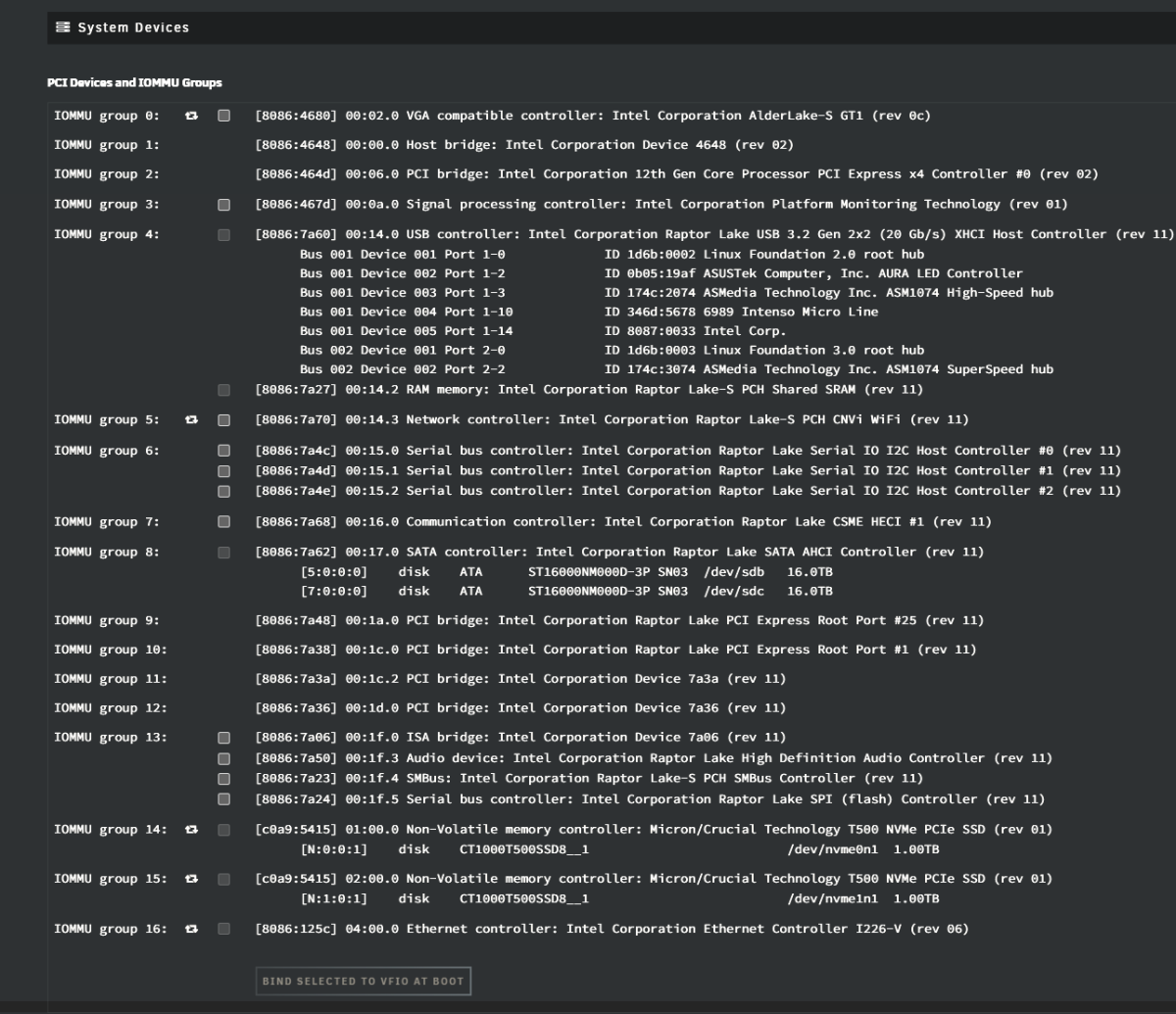The width and height of the screenshot is (1176, 1014).
Task: Enable the Platform Monitoring Technology checkbox
Action: pyautogui.click(x=223, y=204)
